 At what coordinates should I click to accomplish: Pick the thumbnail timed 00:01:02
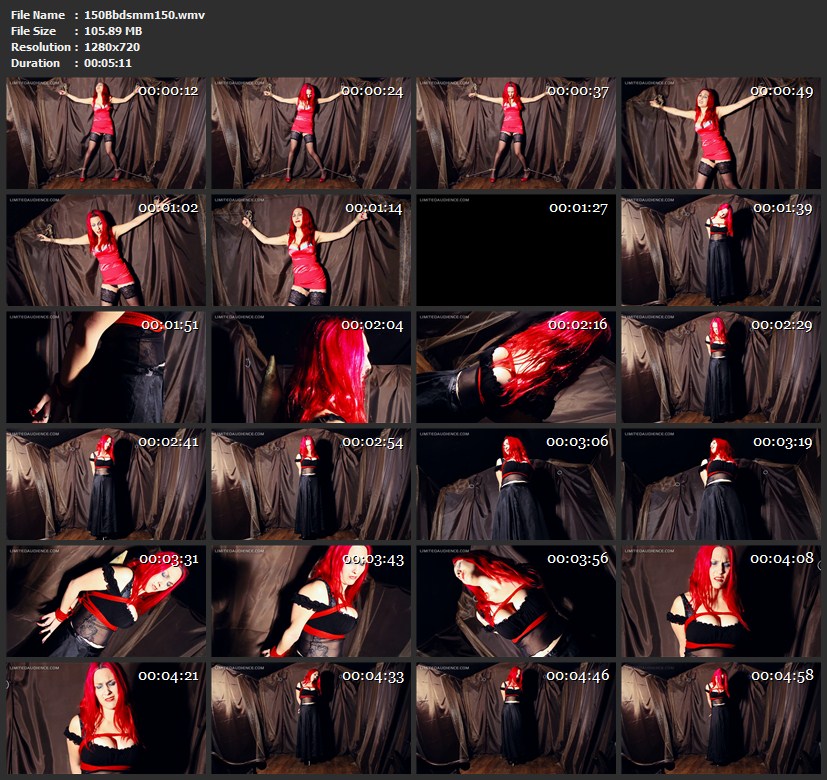pyautogui.click(x=106, y=250)
